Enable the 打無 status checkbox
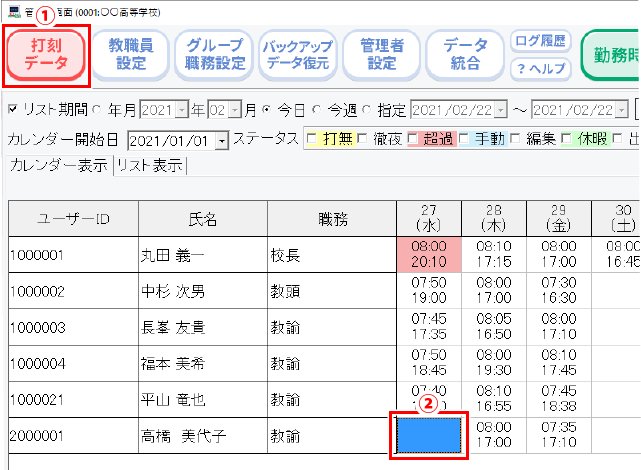Image resolution: width=641 pixels, height=470 pixels. coord(312,138)
